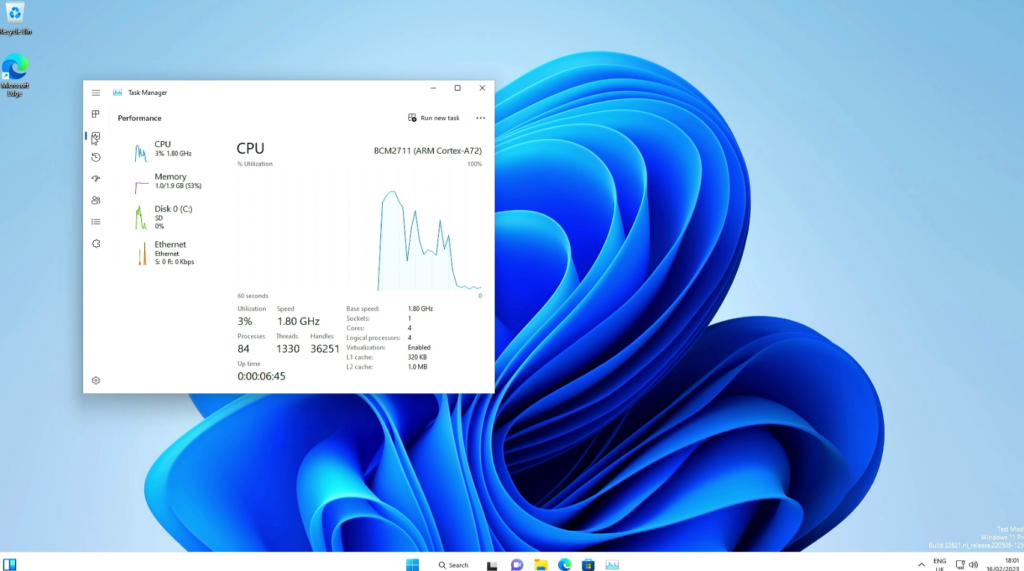
Task: Select the CPU performance entry
Action: pos(173,150)
